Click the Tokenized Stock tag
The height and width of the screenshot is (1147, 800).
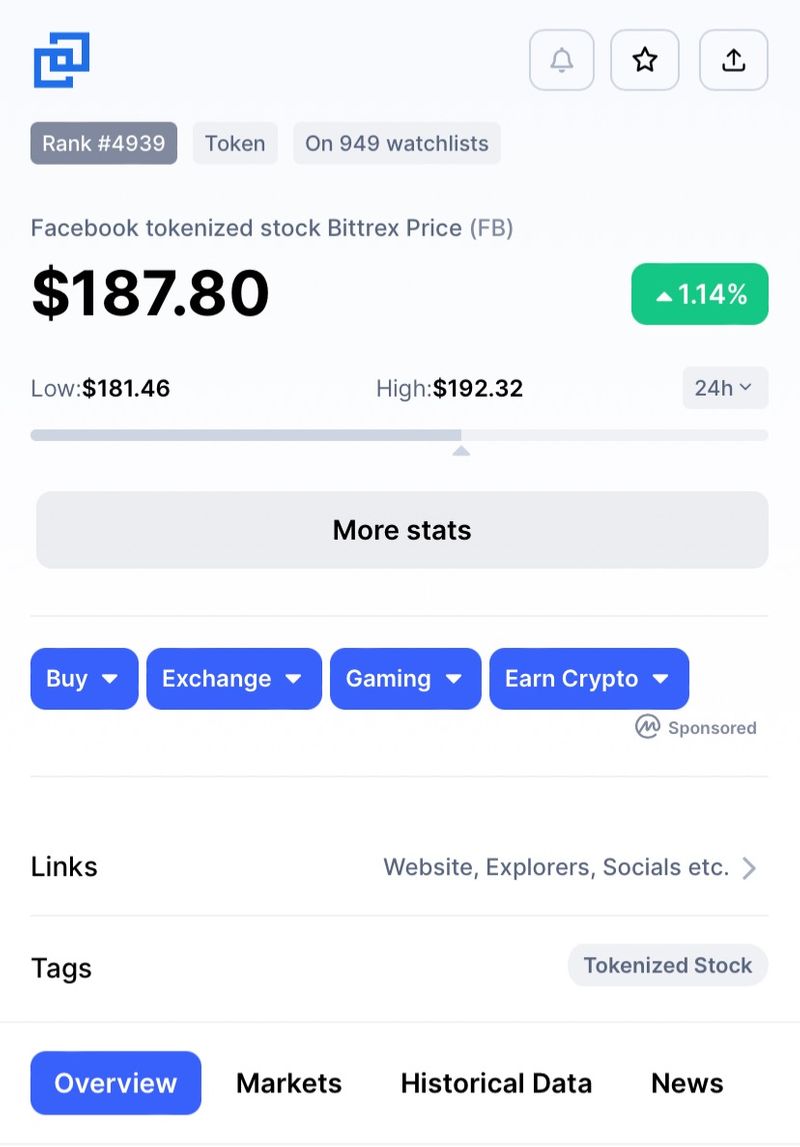tap(668, 965)
